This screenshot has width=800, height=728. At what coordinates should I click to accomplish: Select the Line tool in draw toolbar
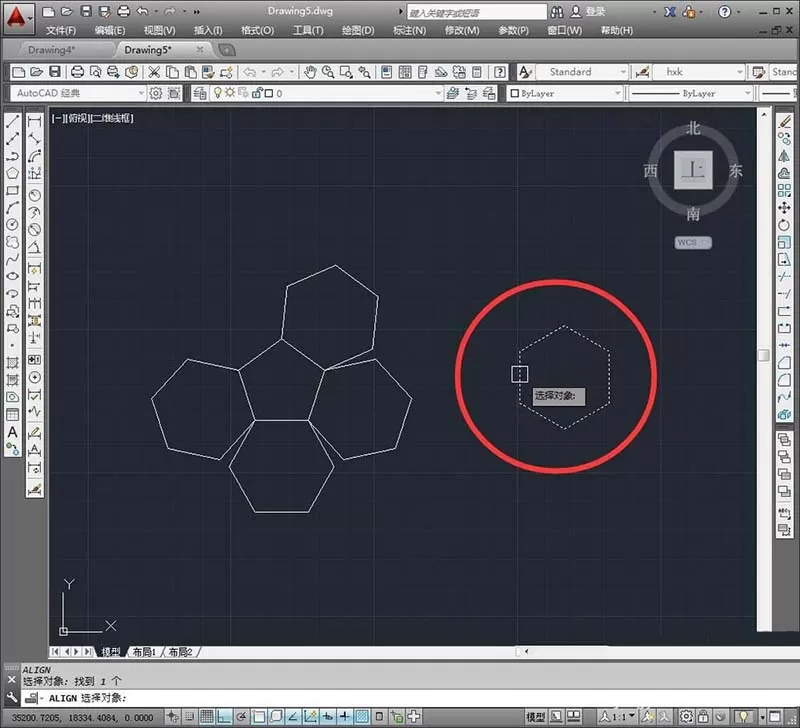12,121
